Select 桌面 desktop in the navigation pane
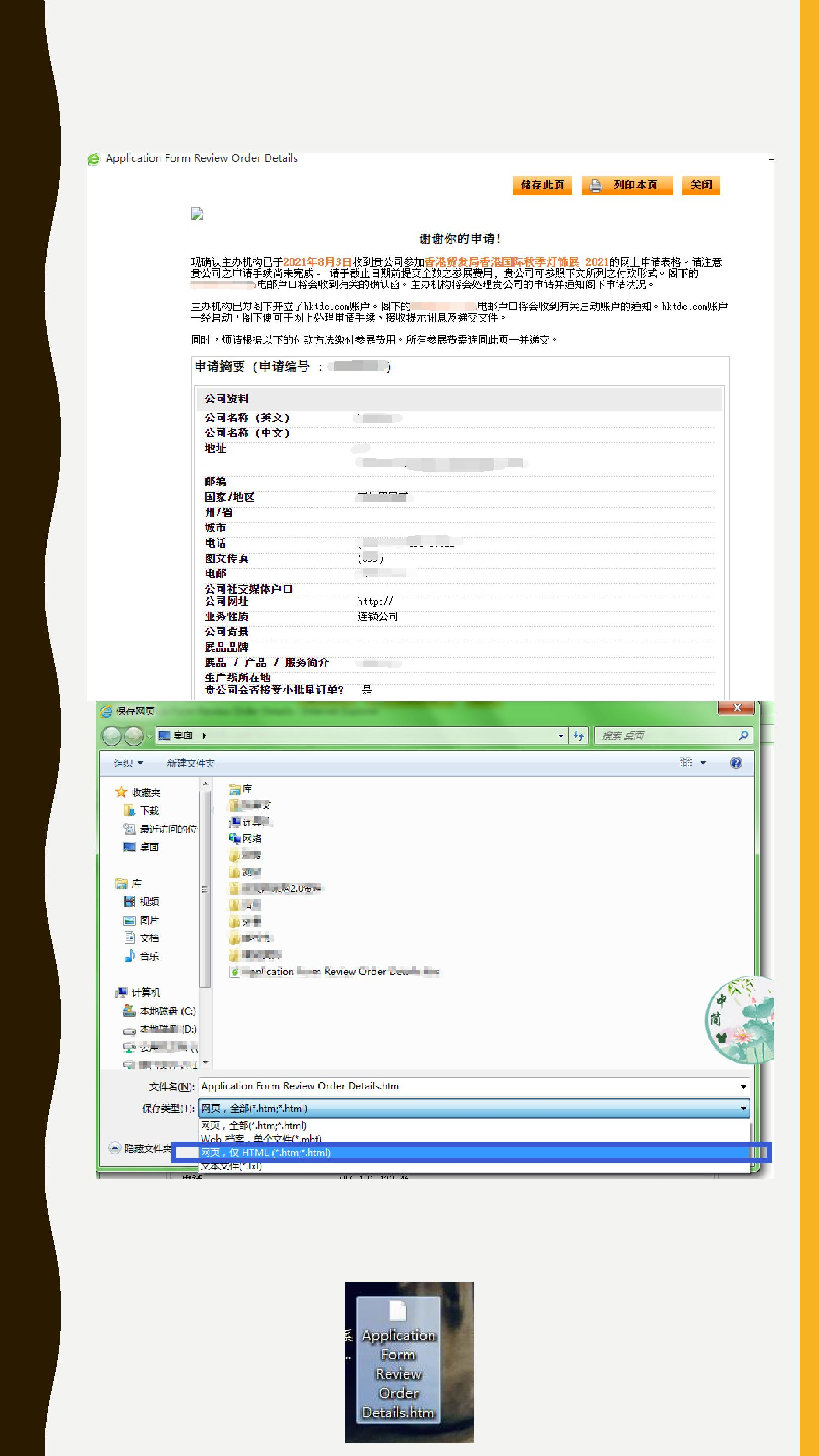Screen dimensions: 819x1456 point(142,847)
